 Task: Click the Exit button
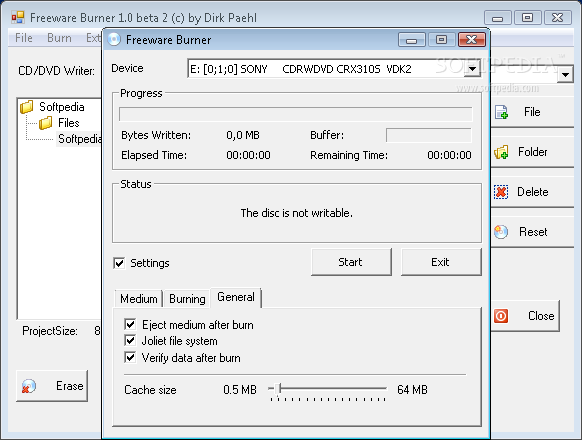441,262
